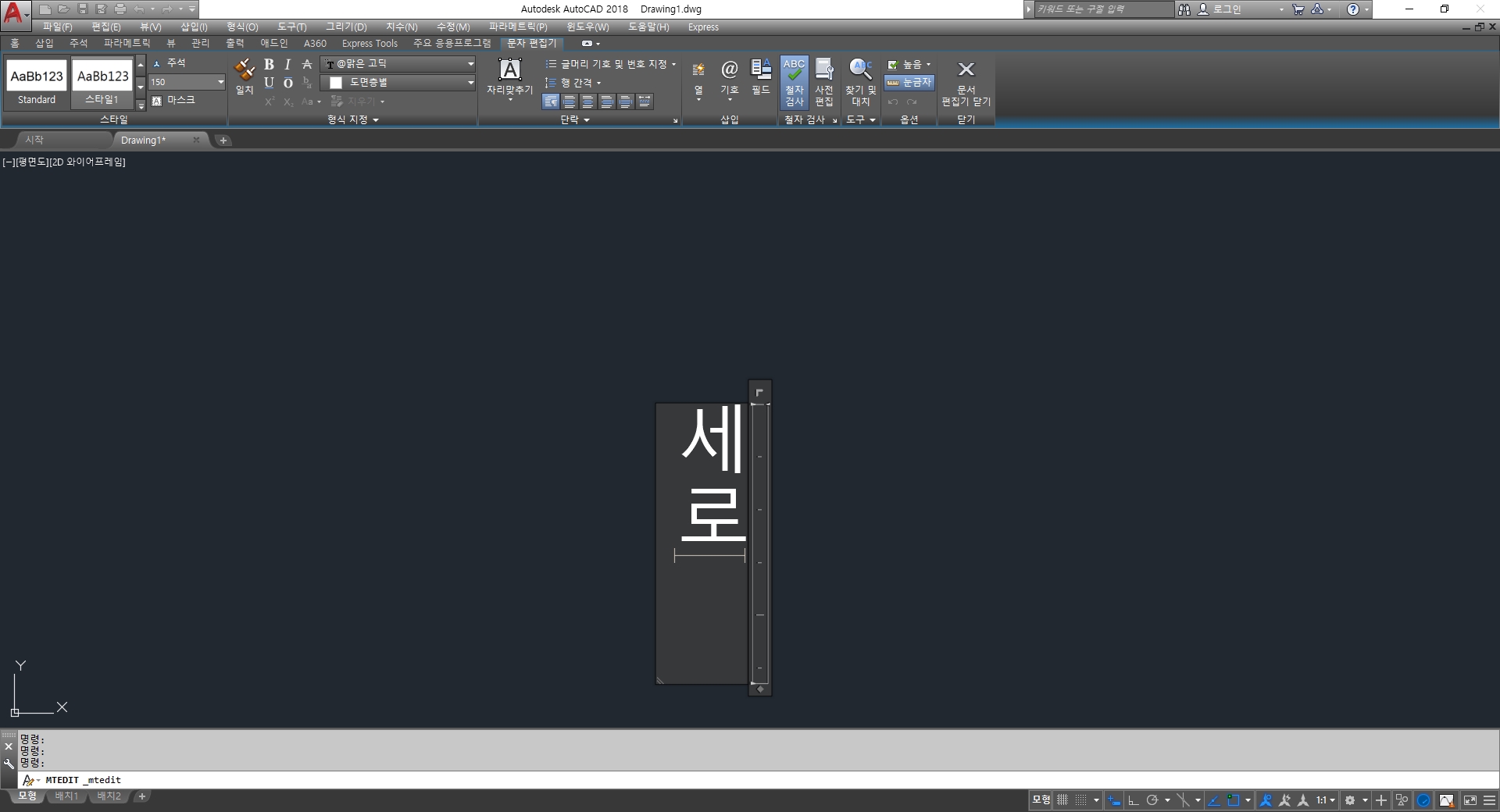Expand the text style gallery list
This screenshot has height=812, width=1500.
[x=141, y=105]
